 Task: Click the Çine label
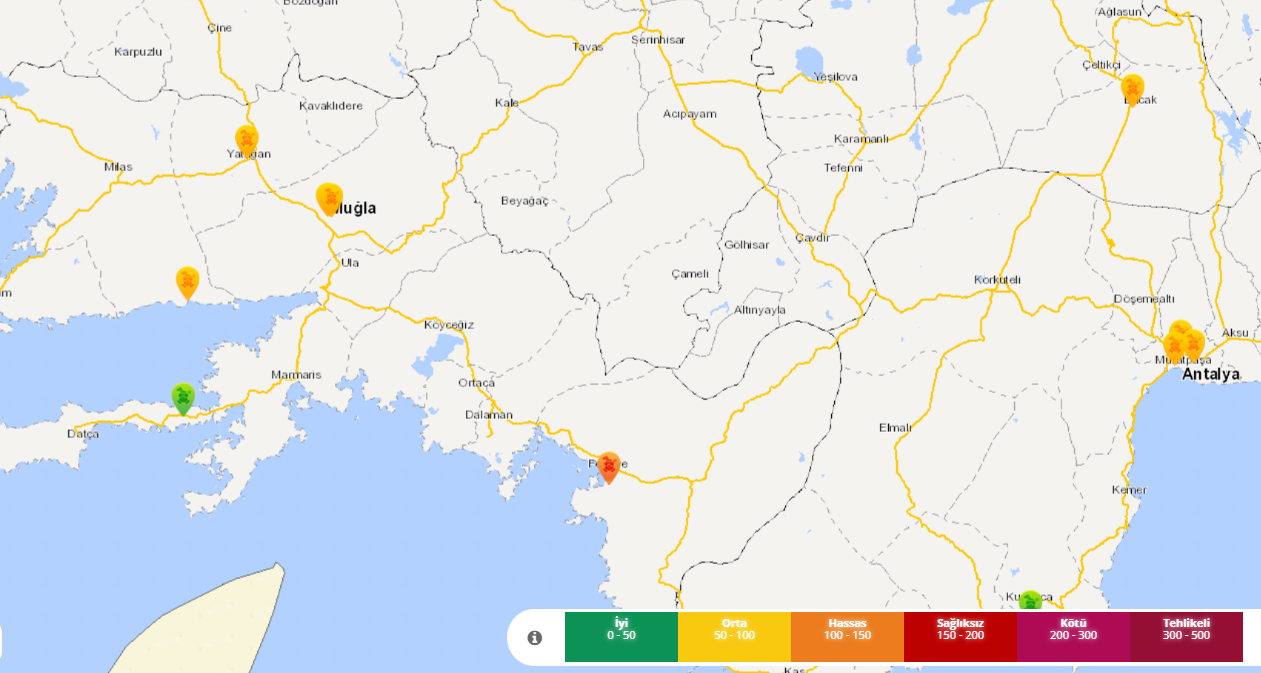tap(219, 27)
